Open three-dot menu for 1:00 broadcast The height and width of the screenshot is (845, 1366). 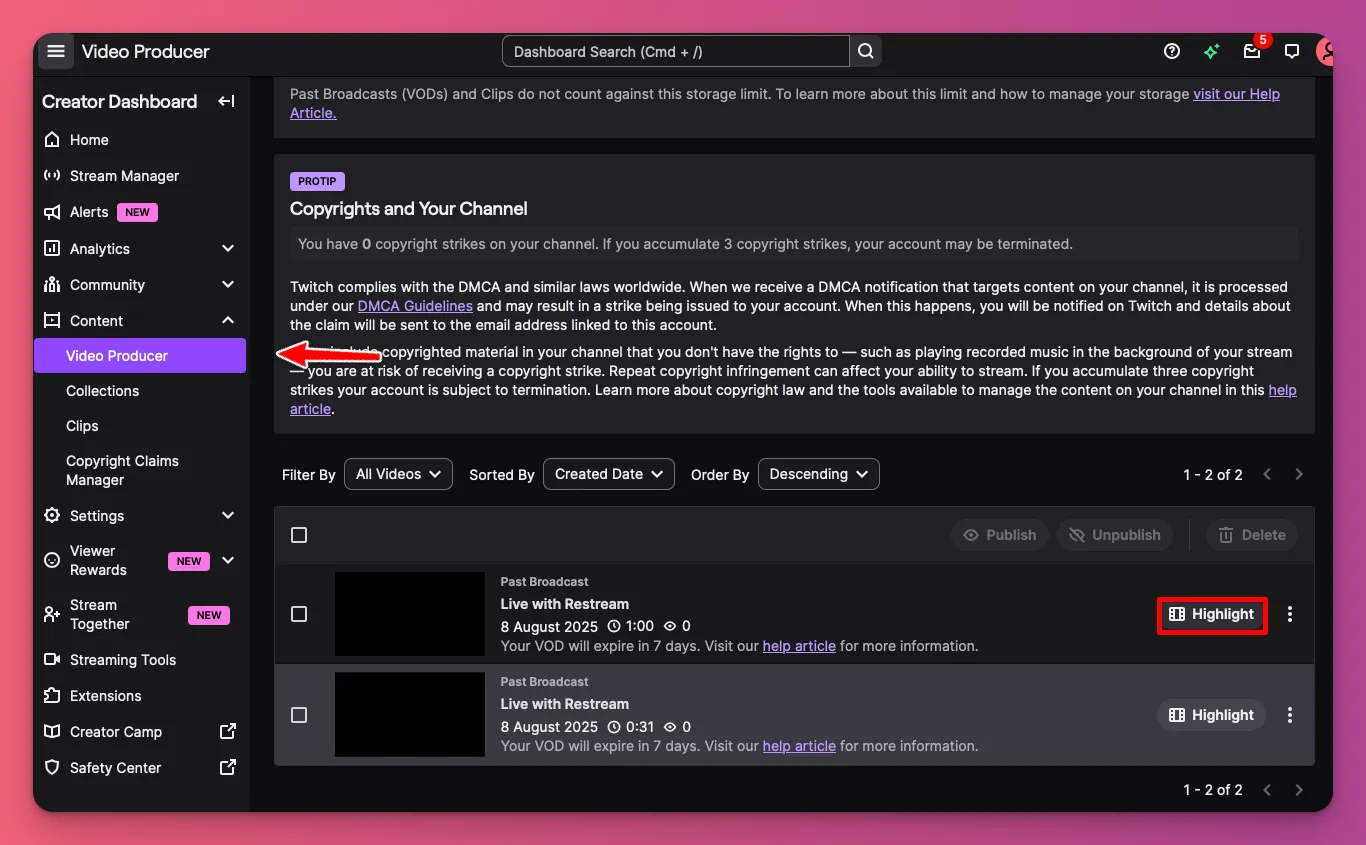click(1290, 614)
